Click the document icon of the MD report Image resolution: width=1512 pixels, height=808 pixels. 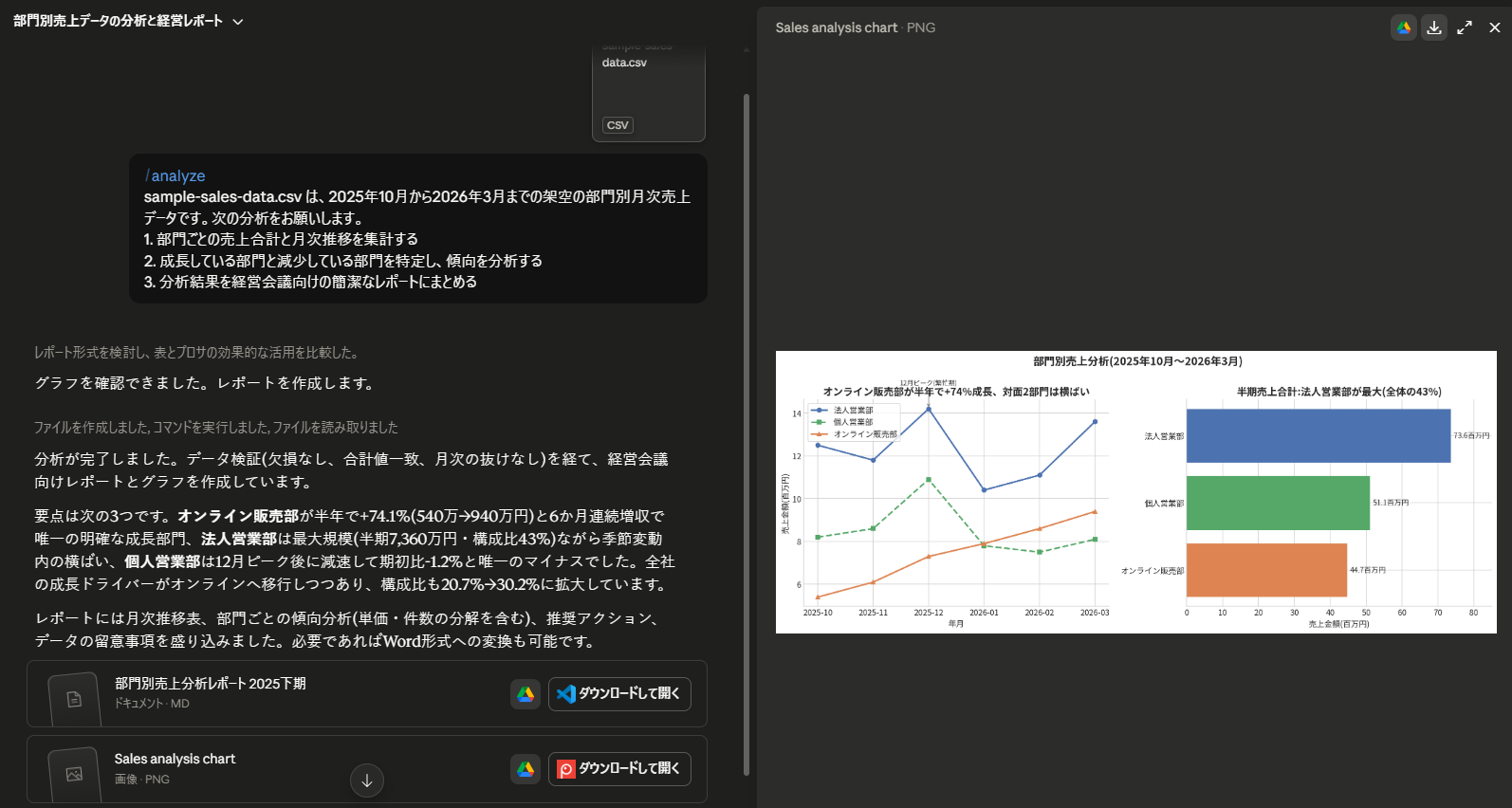point(74,699)
